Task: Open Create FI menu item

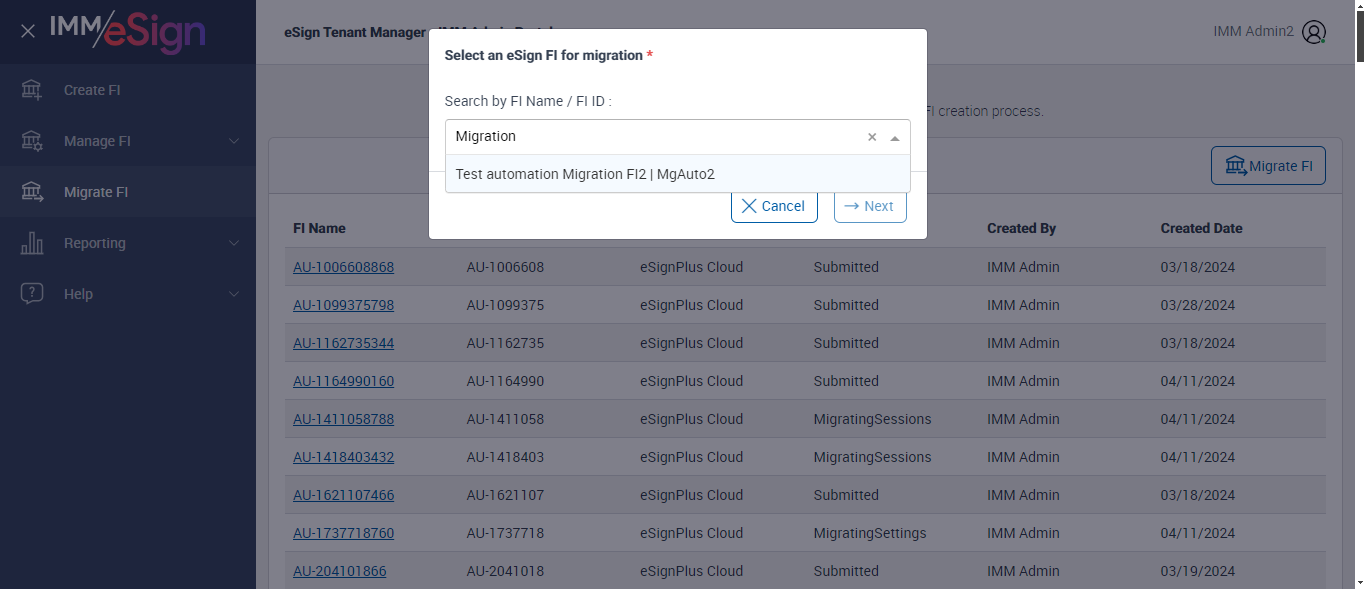Action: pos(92,90)
